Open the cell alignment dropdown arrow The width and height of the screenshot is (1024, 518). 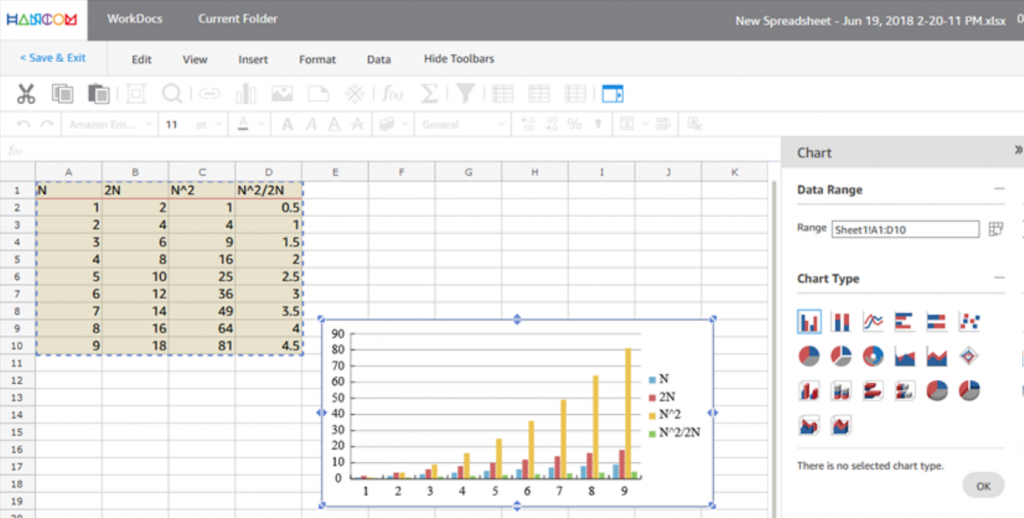pyautogui.click(x=645, y=124)
